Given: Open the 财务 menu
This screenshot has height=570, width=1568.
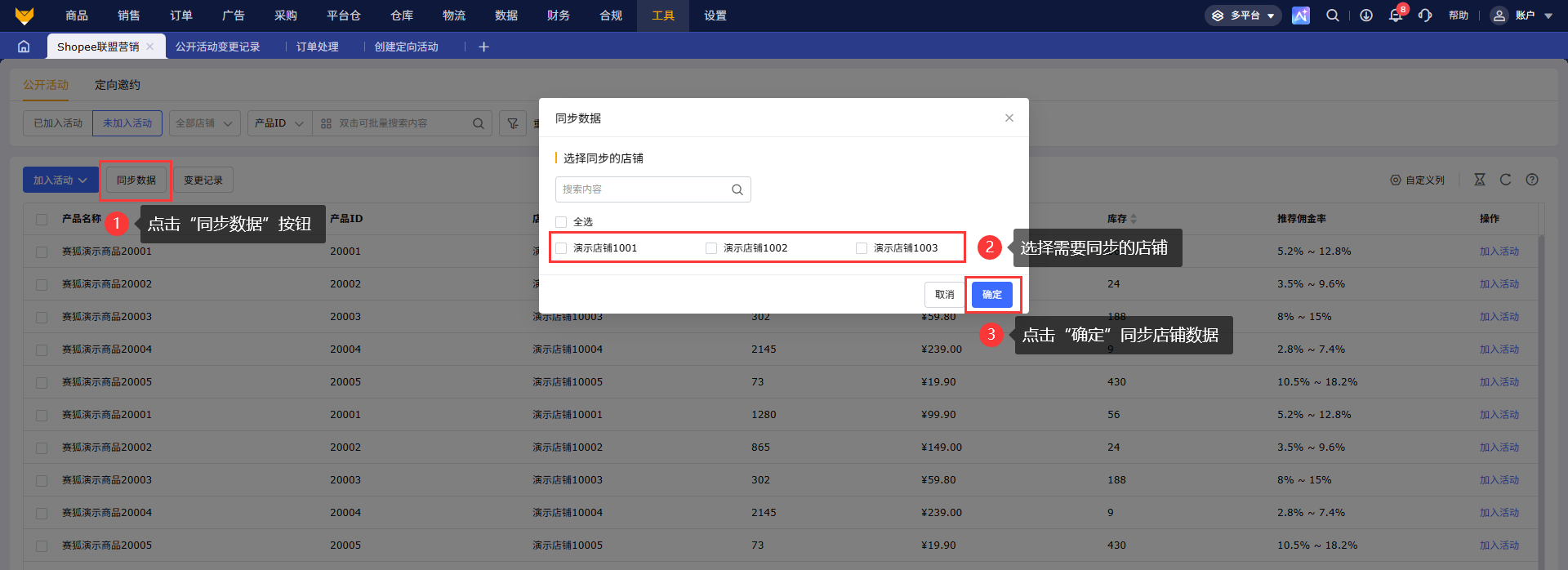Looking at the screenshot, I should [559, 16].
